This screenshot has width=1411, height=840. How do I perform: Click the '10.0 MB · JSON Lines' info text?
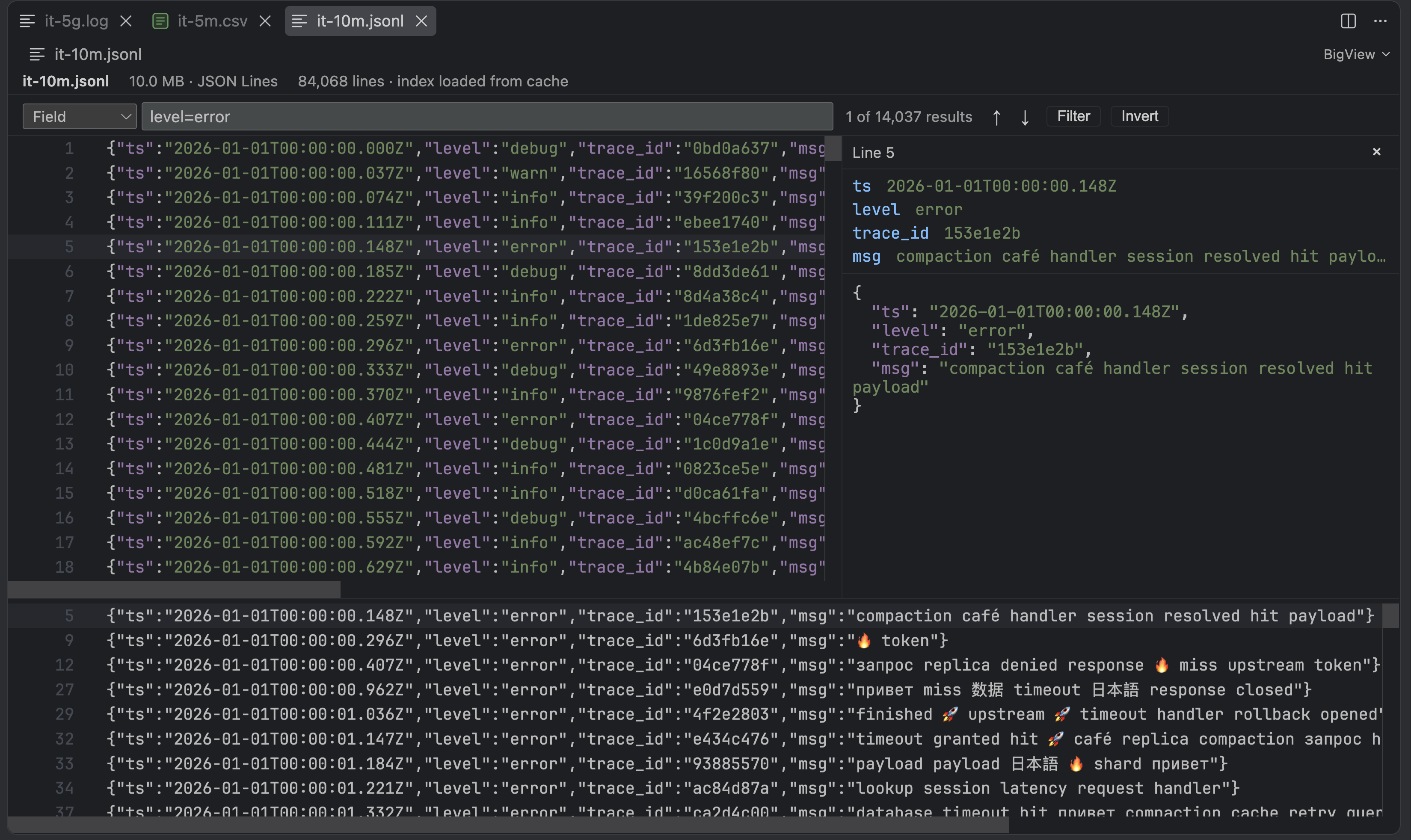203,82
